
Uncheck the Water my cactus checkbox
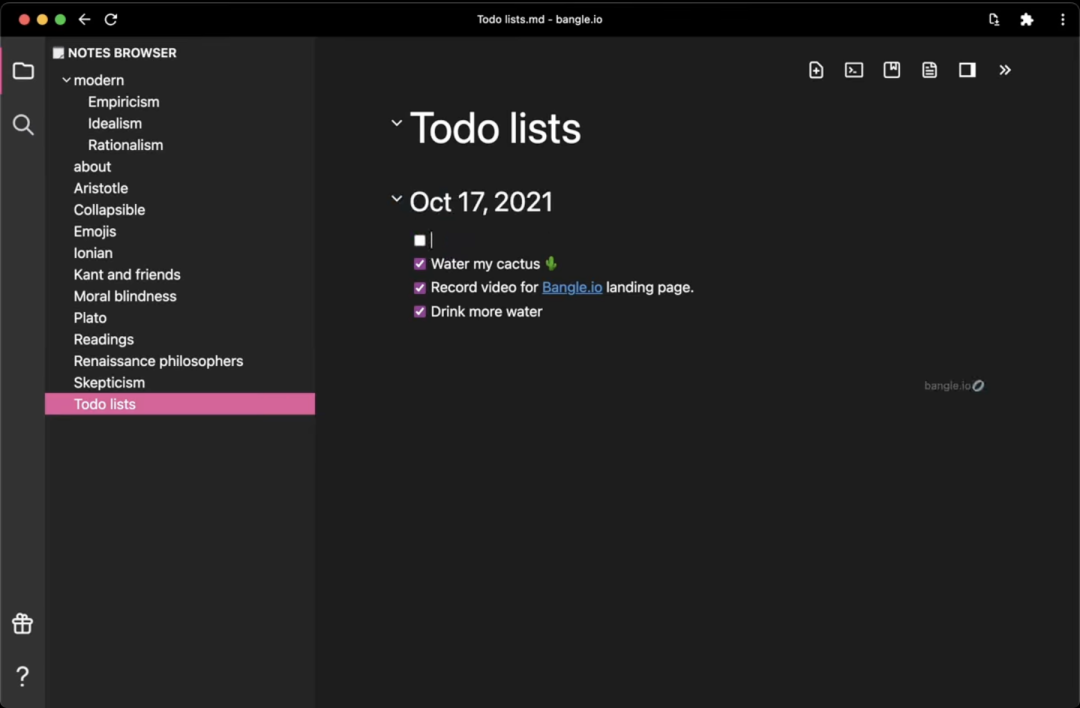pos(419,264)
